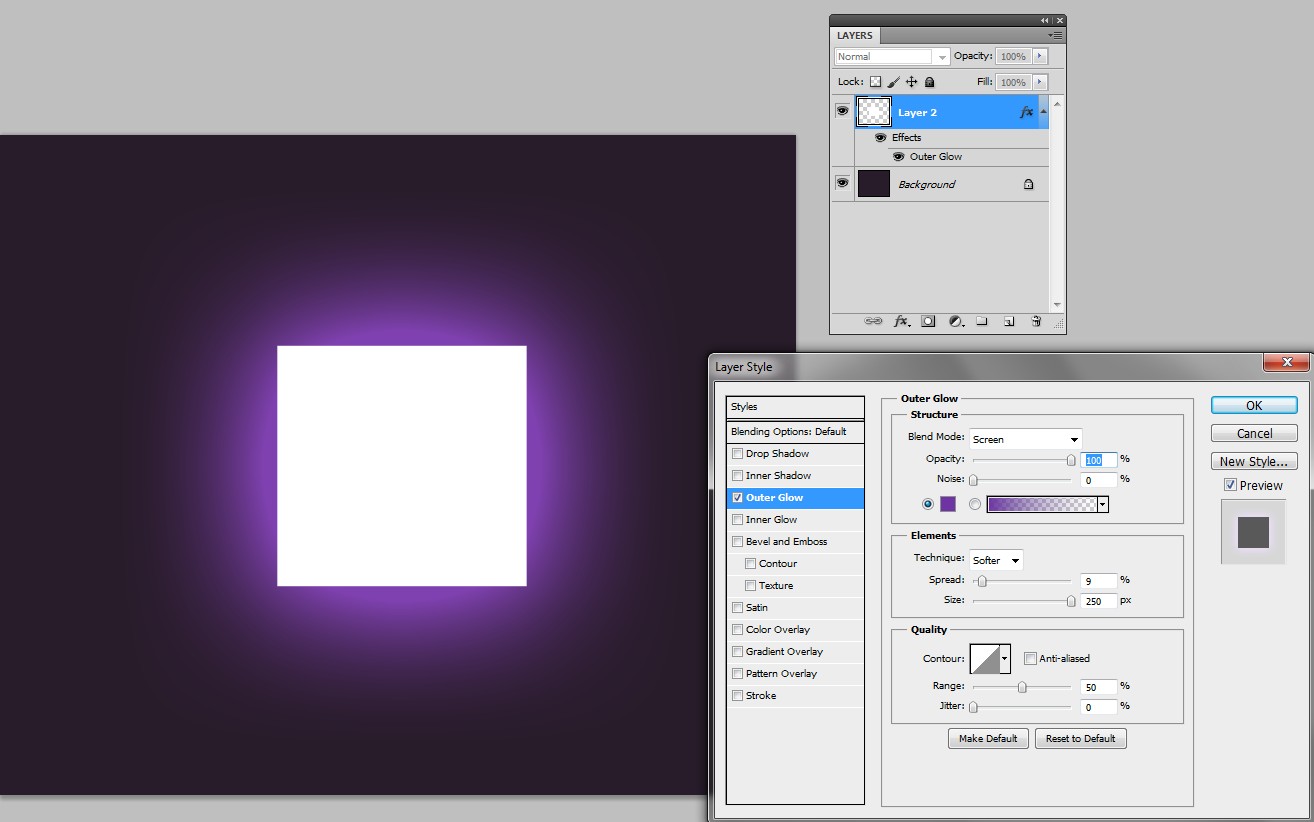Open the Blend Mode Screen dropdown
Screen dimensions: 1314x822
[x=1025, y=439]
